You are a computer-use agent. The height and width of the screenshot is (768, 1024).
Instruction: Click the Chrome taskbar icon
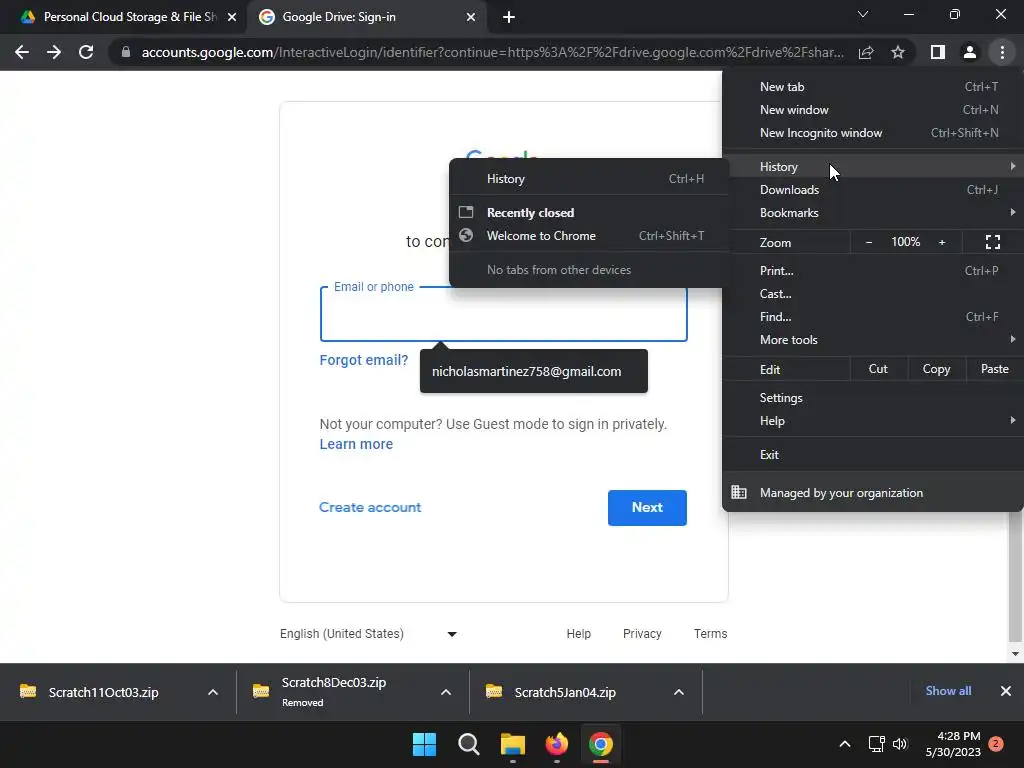click(x=601, y=744)
